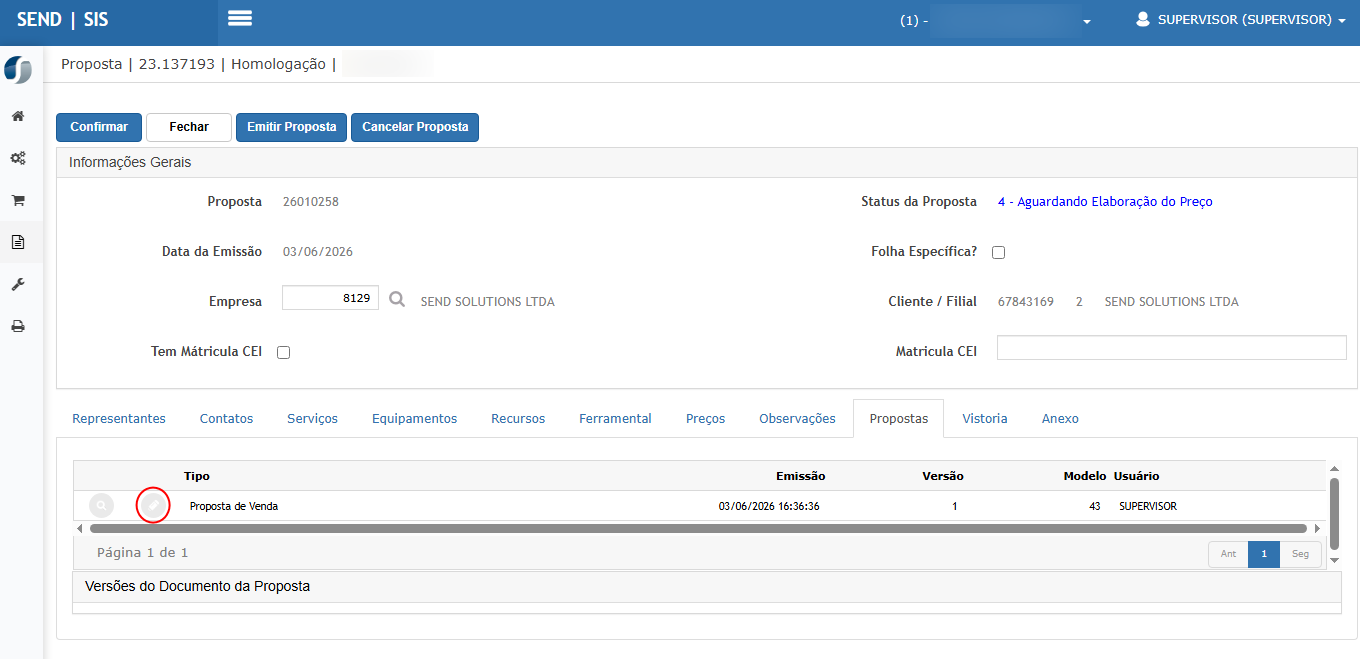Click the printer icon in sidebar
Screen dimensions: 1360x659
[x=18, y=326]
